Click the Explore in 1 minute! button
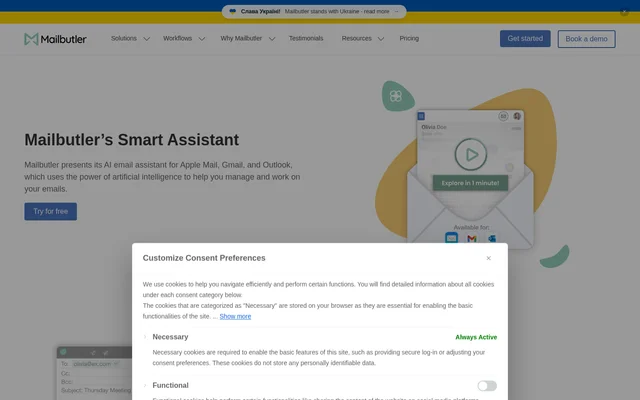The height and width of the screenshot is (400, 640). pos(470,183)
